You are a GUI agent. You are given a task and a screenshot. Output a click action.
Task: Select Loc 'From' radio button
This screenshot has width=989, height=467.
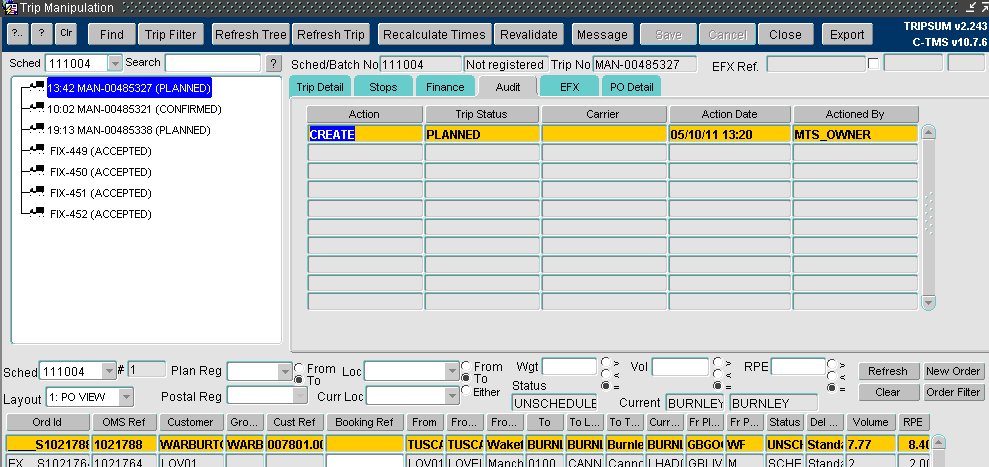click(x=466, y=366)
